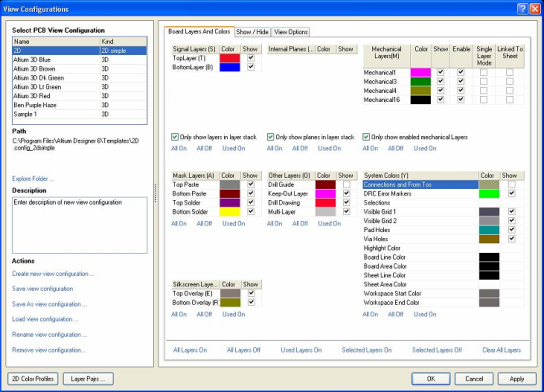Viewport: 544px width, 392px height.
Task: Switch to the Show / Hide tab
Action: coord(253,32)
